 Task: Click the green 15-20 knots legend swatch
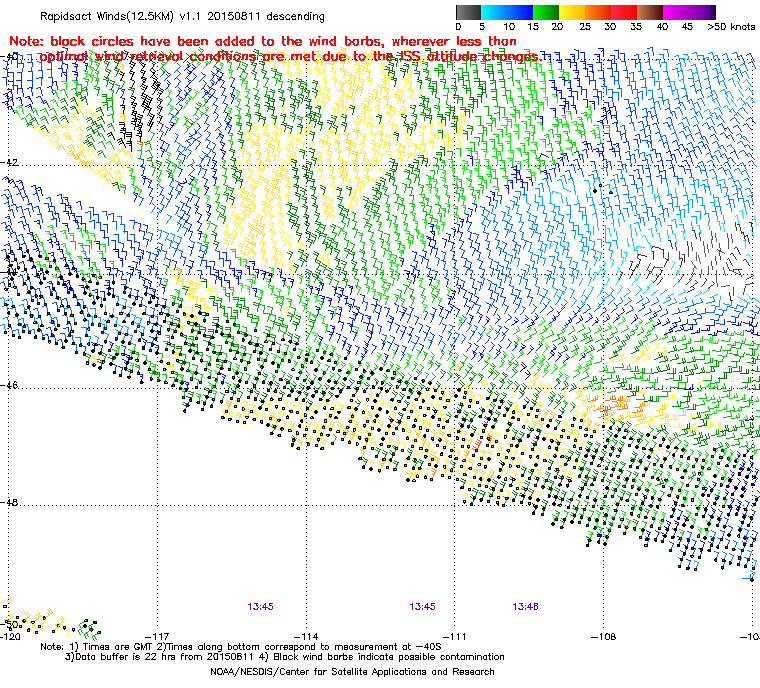(546, 12)
